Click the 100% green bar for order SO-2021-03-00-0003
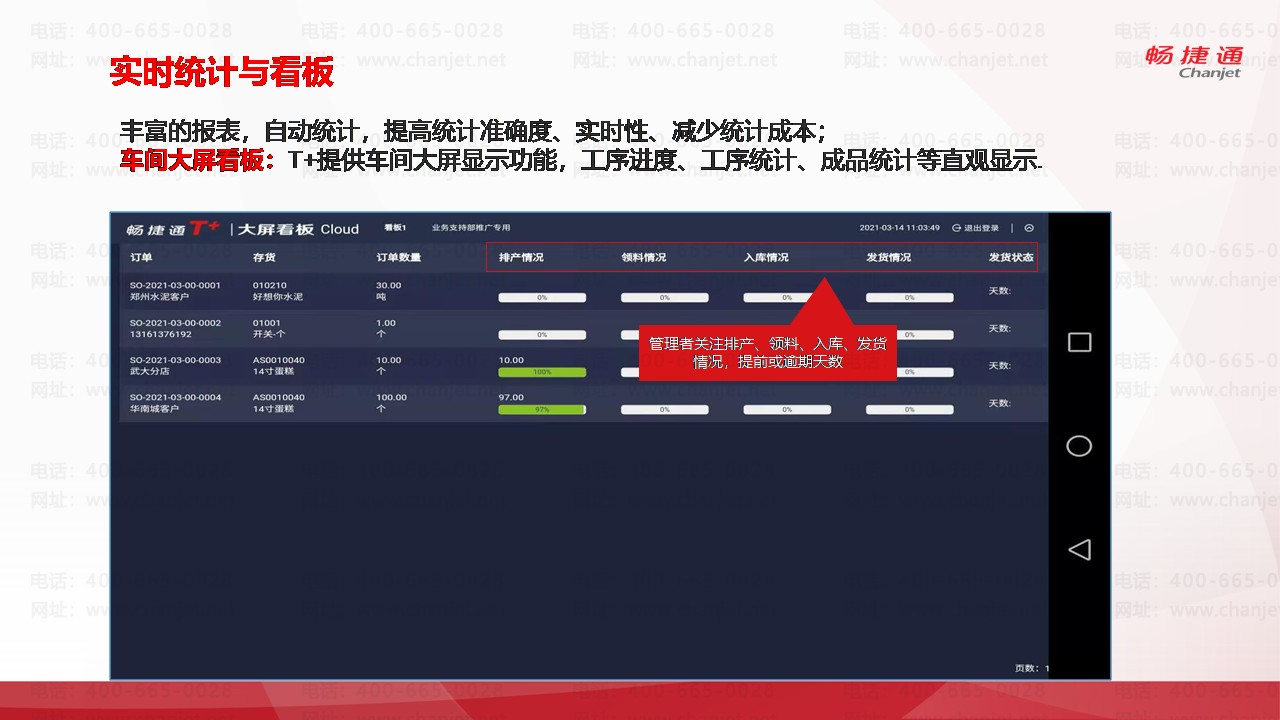The width and height of the screenshot is (1280, 720). [x=542, y=372]
